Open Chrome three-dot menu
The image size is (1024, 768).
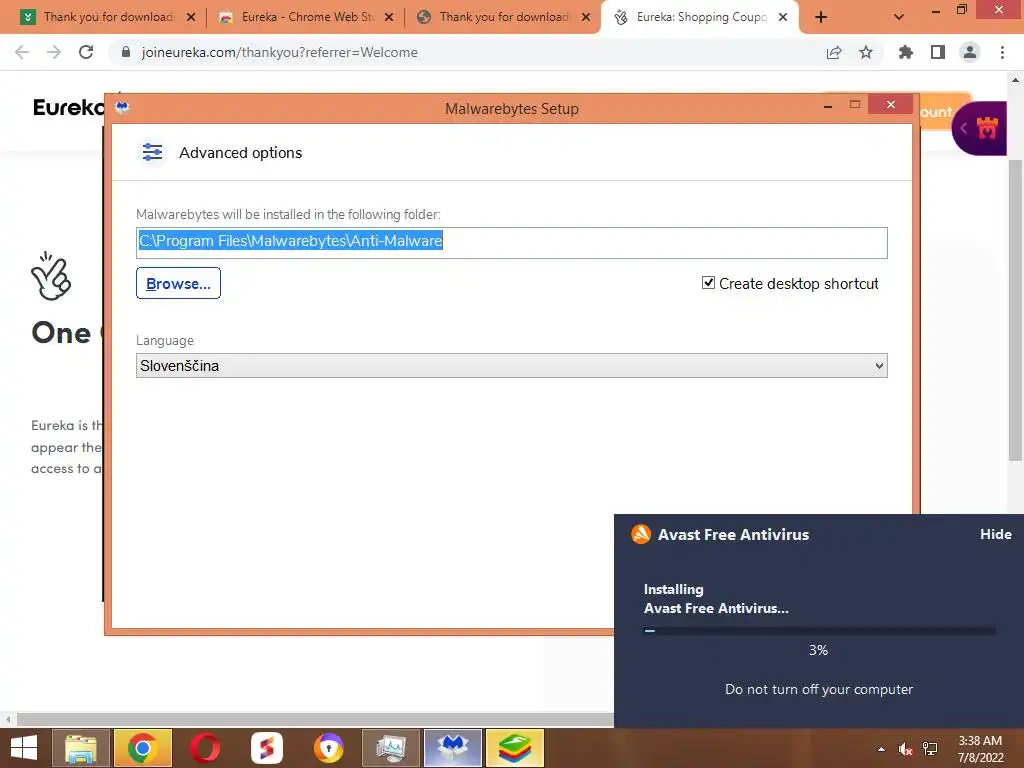[x=1002, y=52]
